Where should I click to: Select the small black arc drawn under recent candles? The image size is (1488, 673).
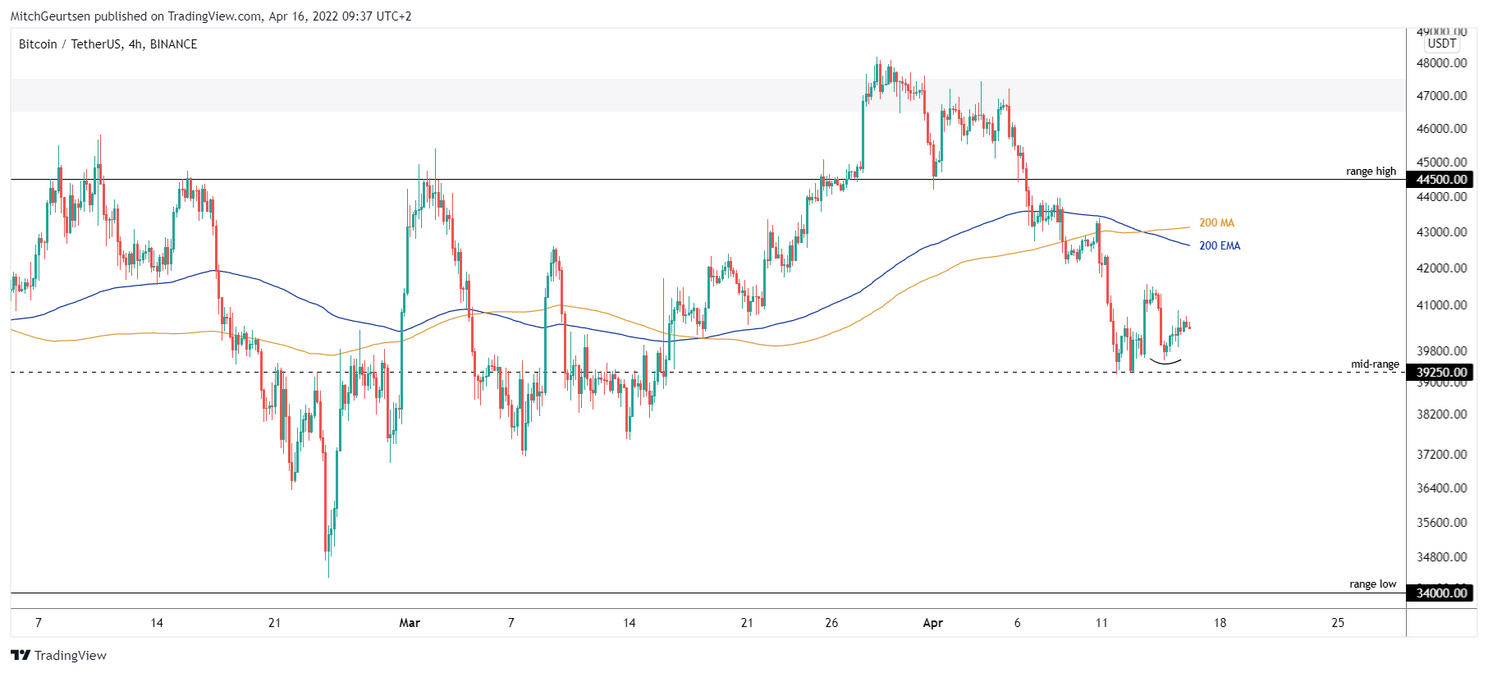click(x=1166, y=361)
